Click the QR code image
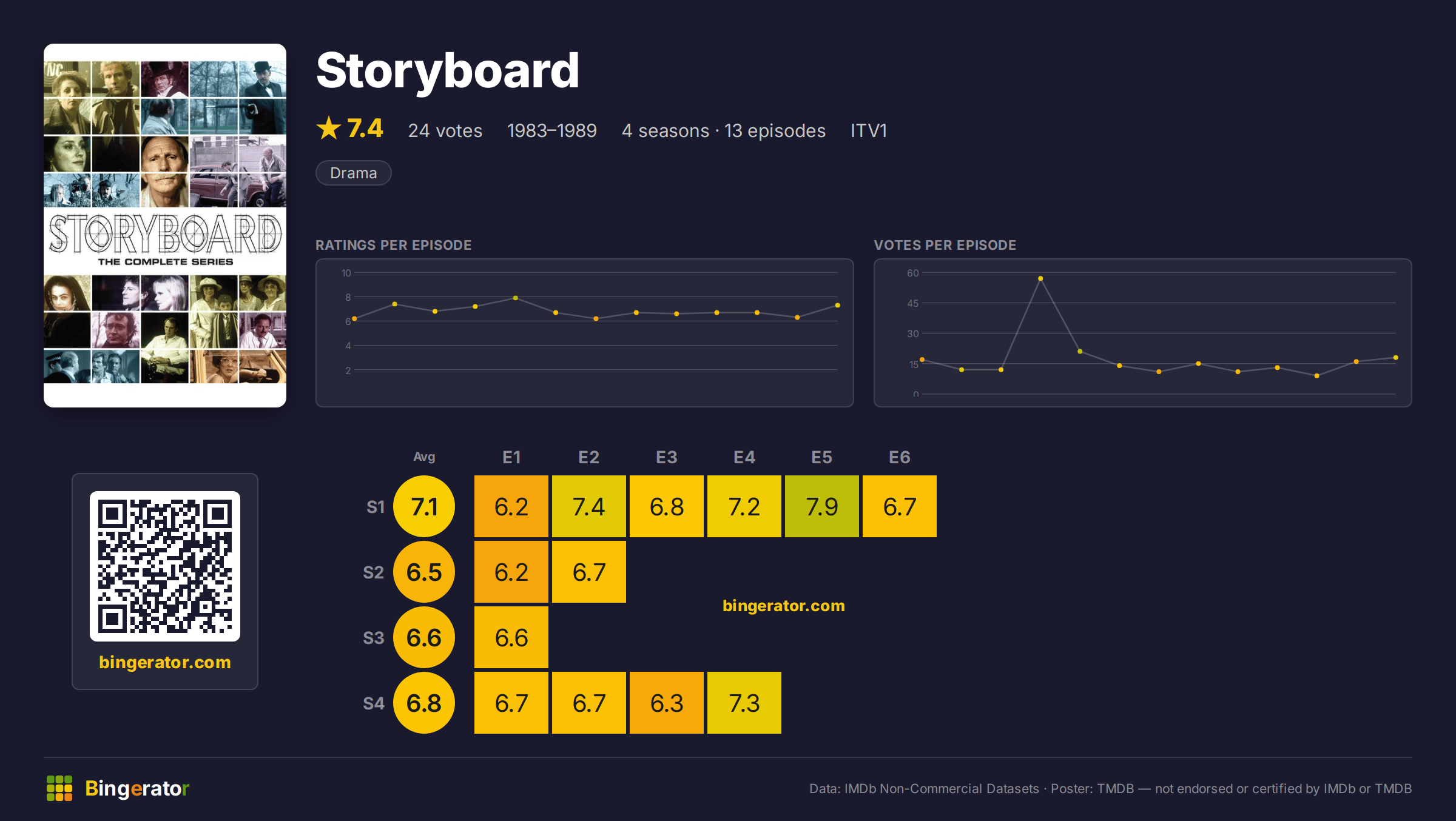Image resolution: width=1456 pixels, height=821 pixels. click(165, 566)
